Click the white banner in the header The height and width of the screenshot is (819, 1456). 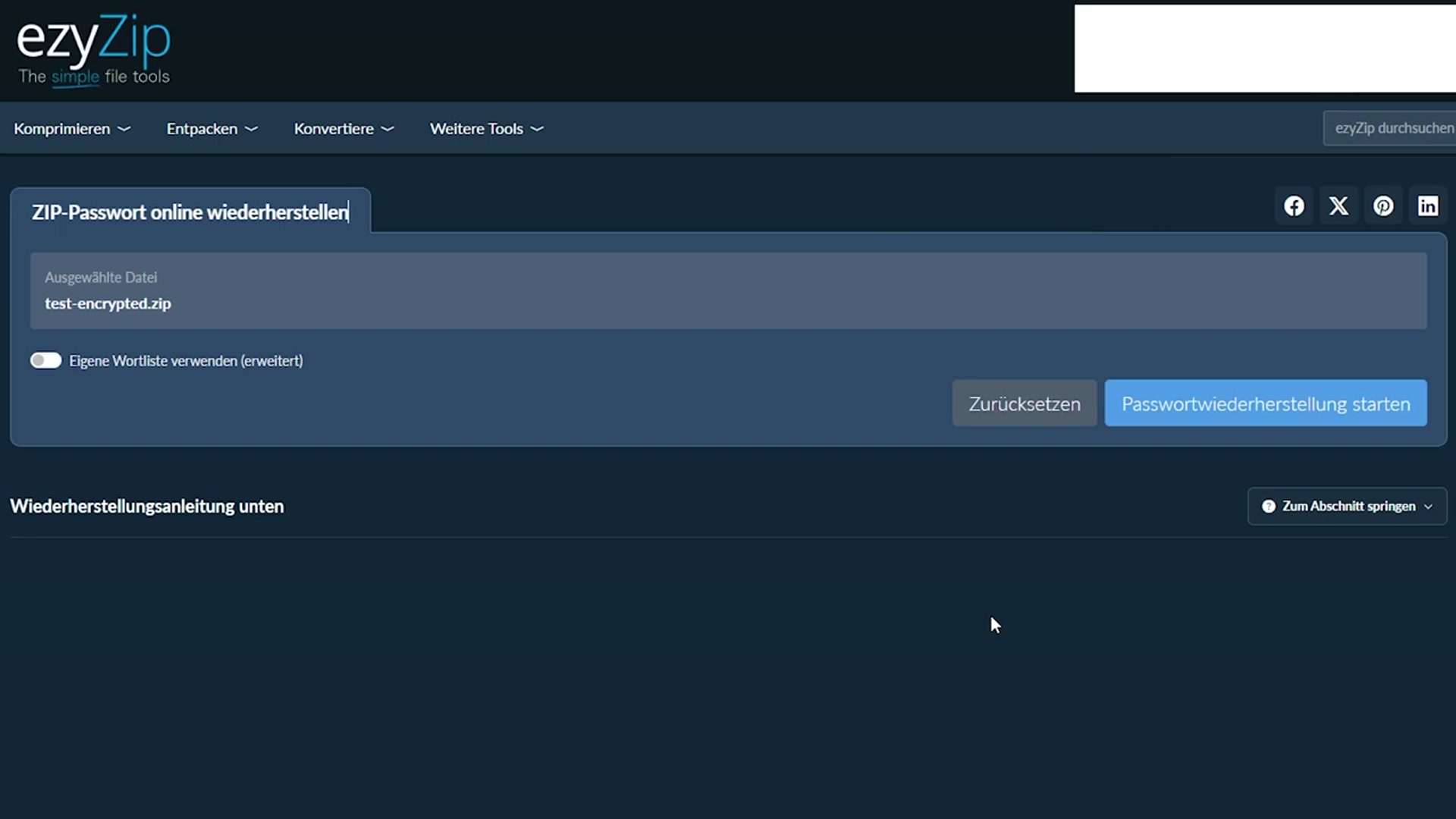pos(1265,49)
